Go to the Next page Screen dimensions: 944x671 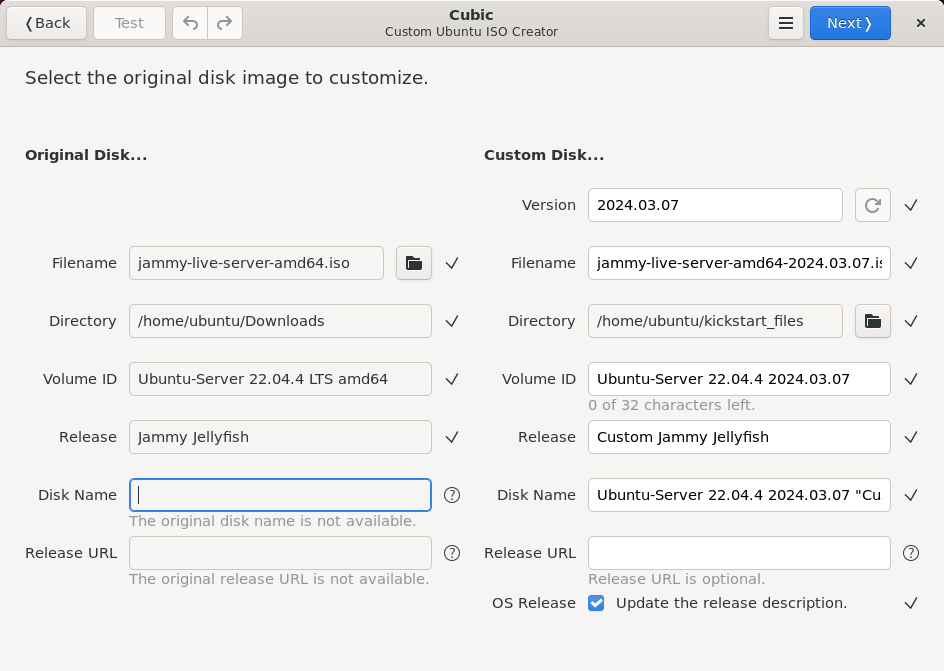click(850, 23)
